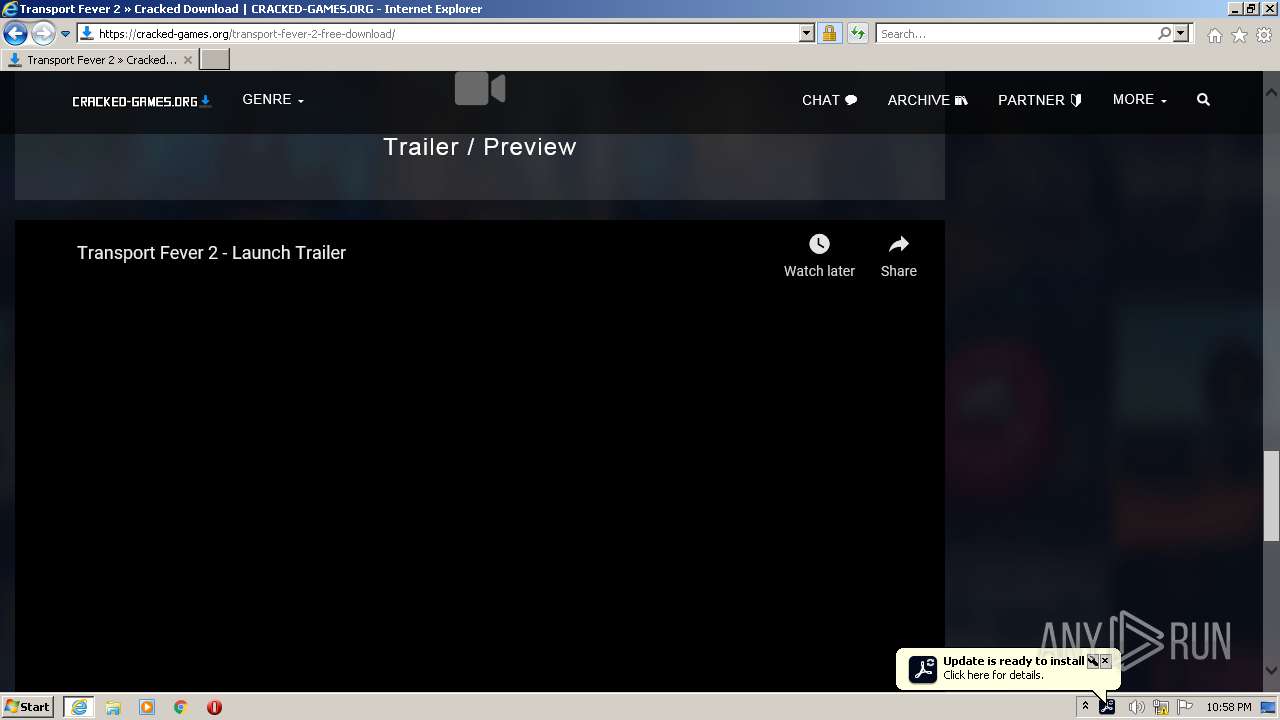Click the IE Forward navigation button
Screen dimensions: 1280x720
coord(43,33)
